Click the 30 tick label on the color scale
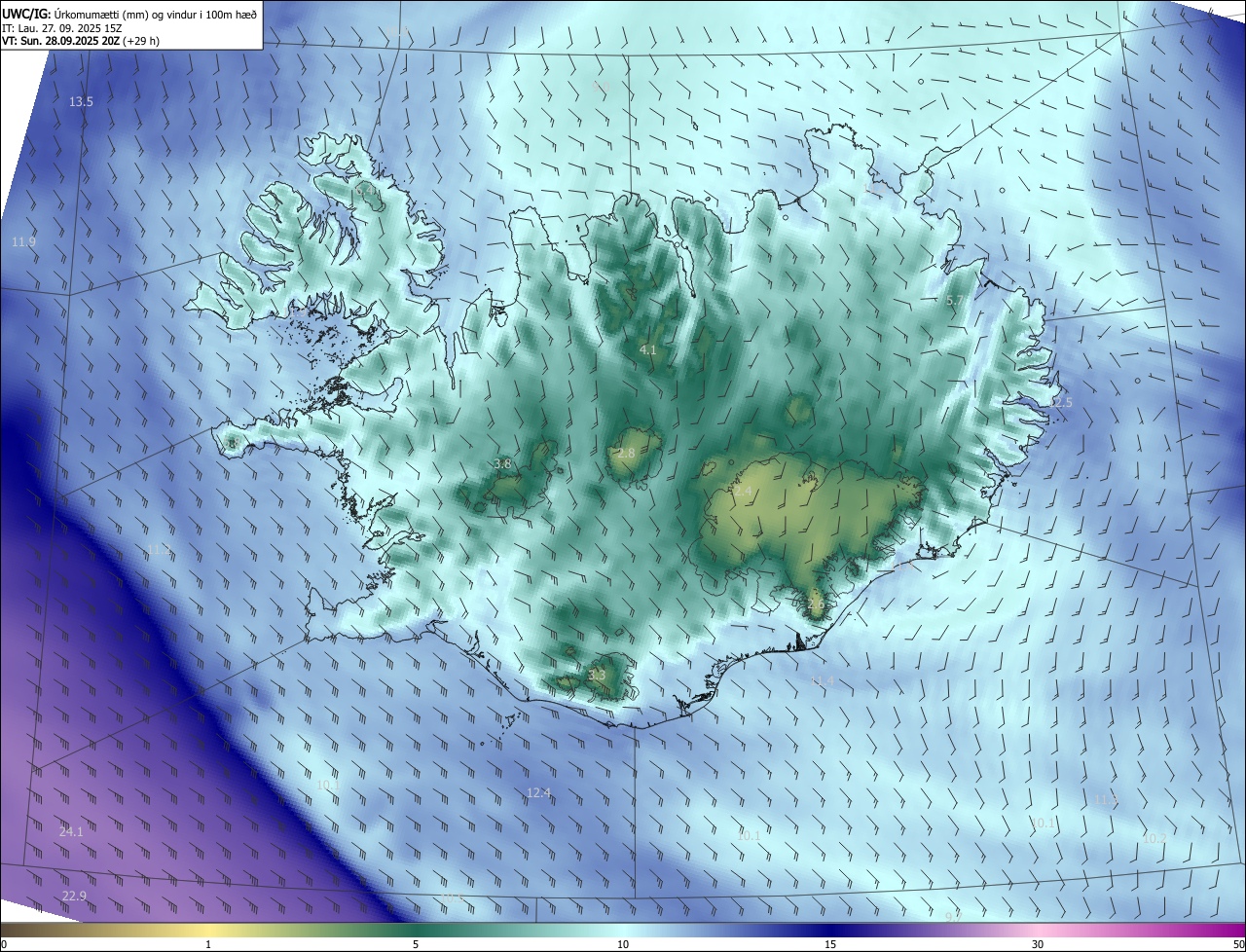The width and height of the screenshot is (1246, 952). (1038, 944)
